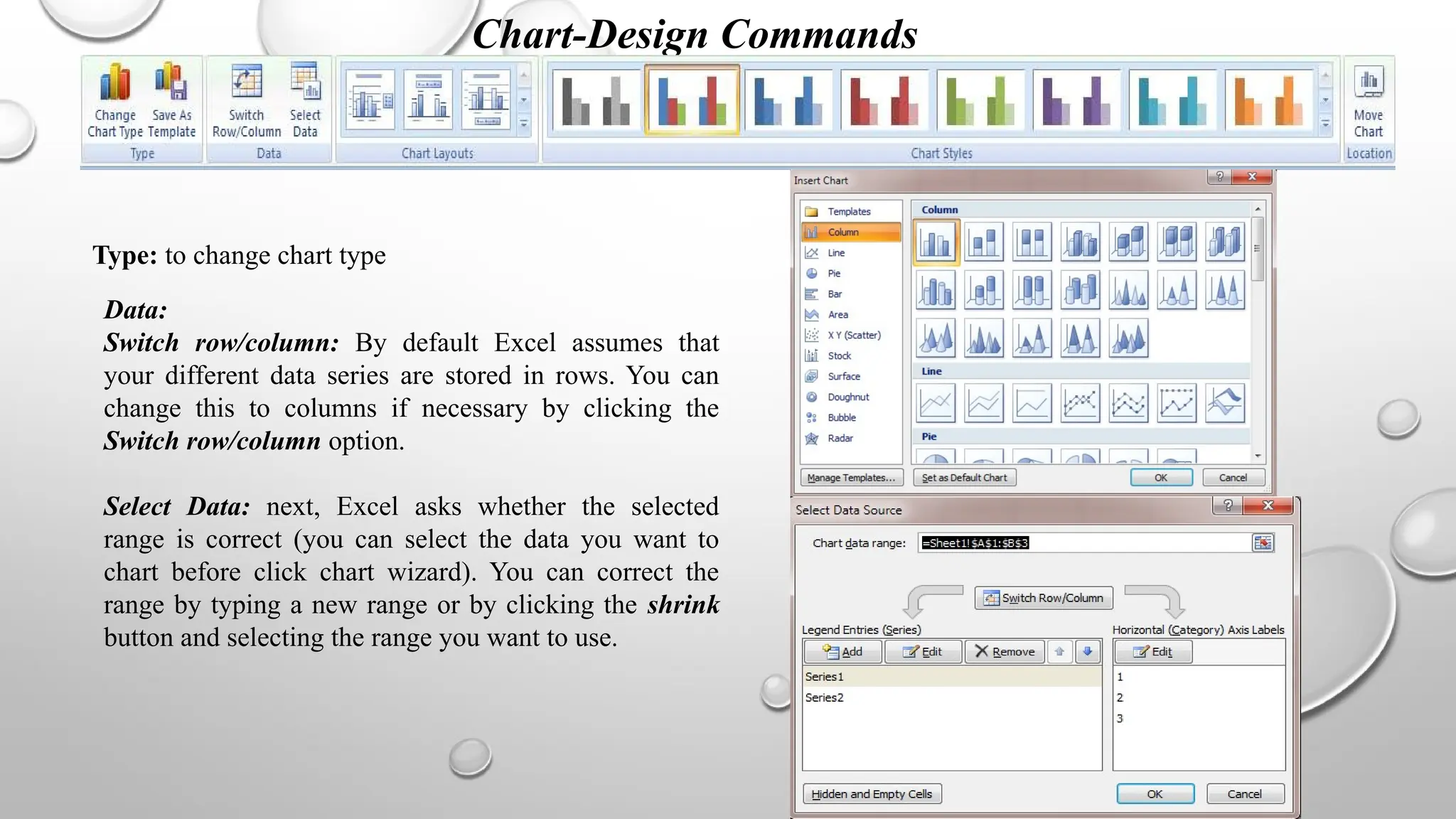1456x819 pixels.
Task: Select Bubble chart category
Action: (x=851, y=417)
